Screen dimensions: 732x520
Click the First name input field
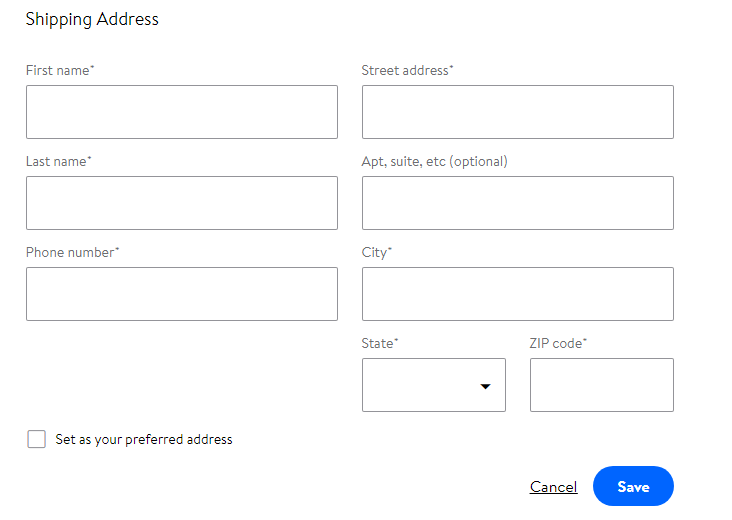(181, 112)
